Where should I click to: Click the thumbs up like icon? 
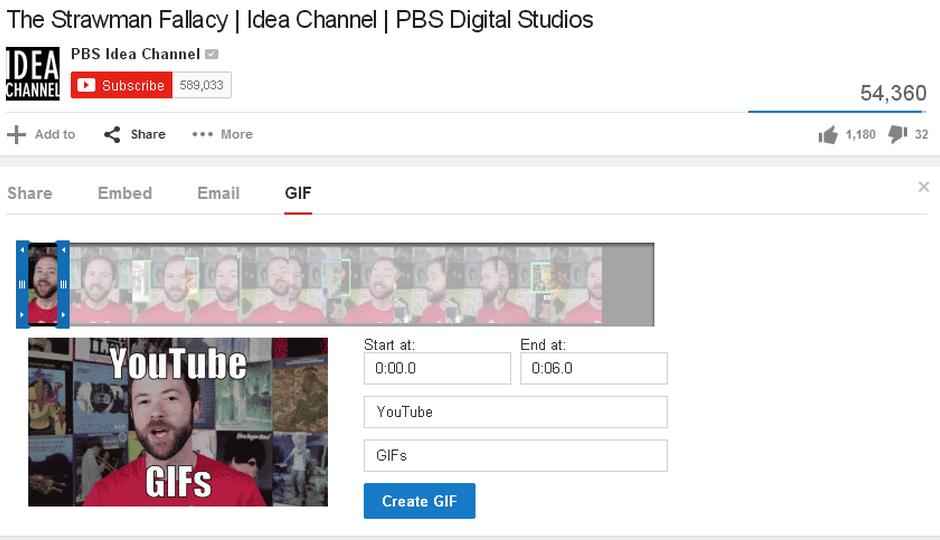click(828, 135)
